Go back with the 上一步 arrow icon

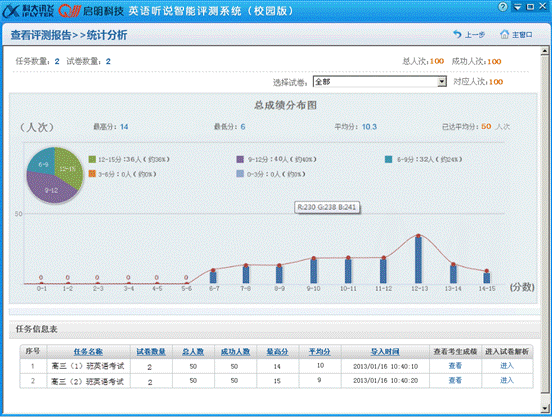457,34
